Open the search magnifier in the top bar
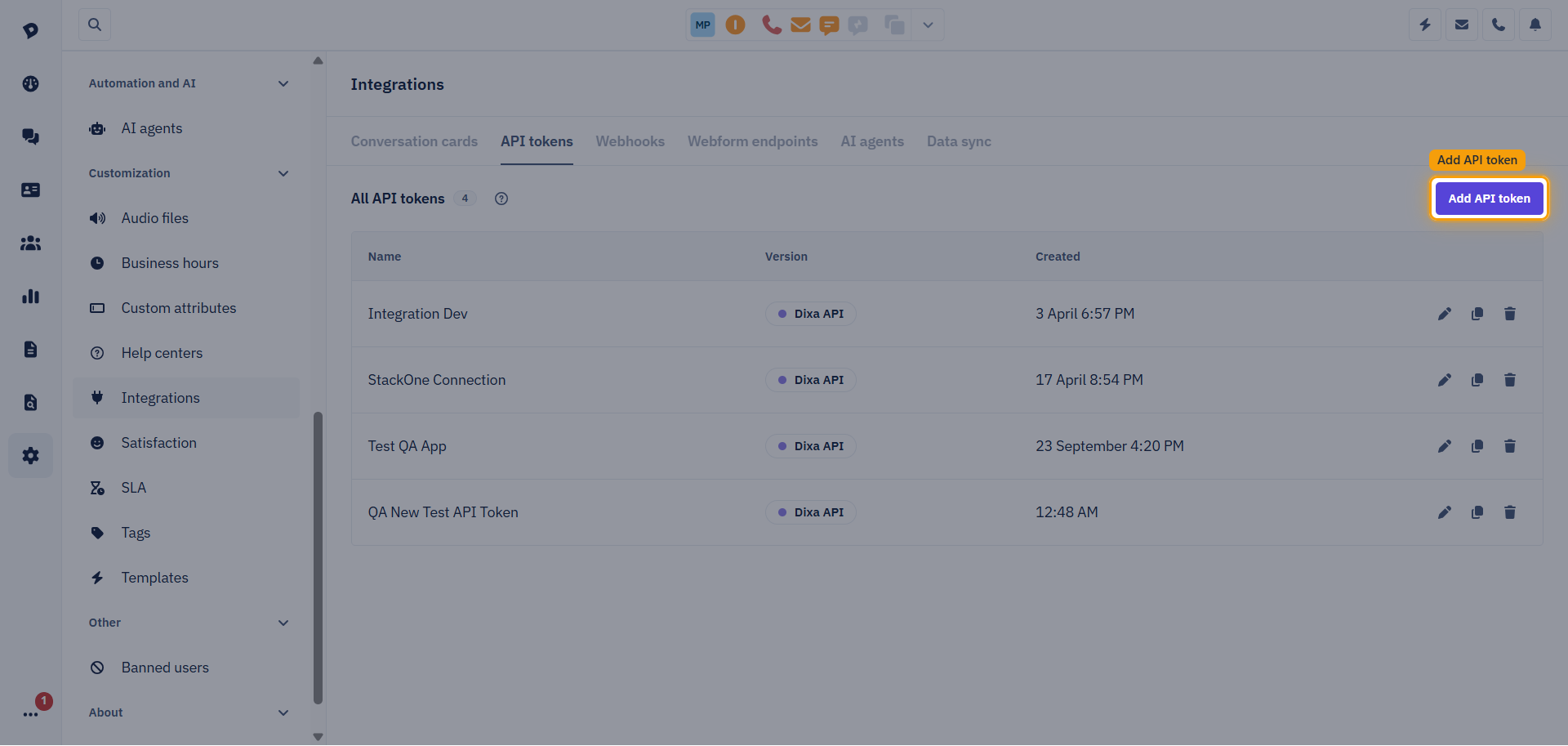 95,25
